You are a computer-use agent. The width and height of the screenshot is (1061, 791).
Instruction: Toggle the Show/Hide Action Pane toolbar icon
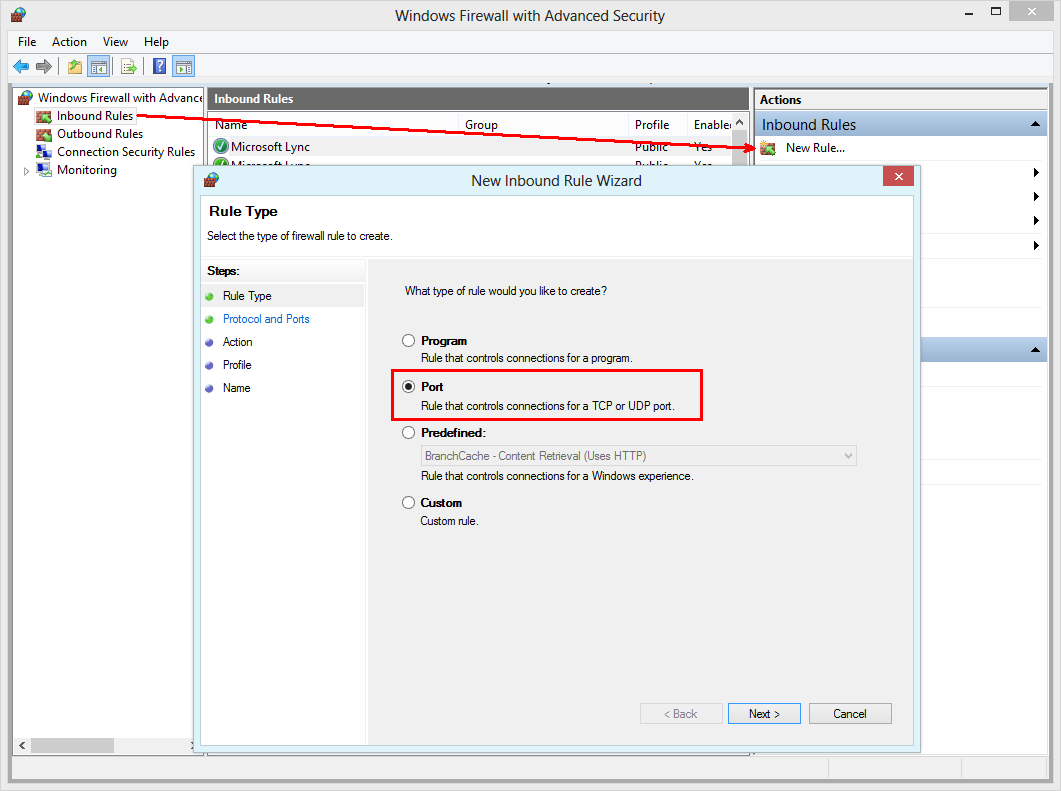pyautogui.click(x=183, y=66)
